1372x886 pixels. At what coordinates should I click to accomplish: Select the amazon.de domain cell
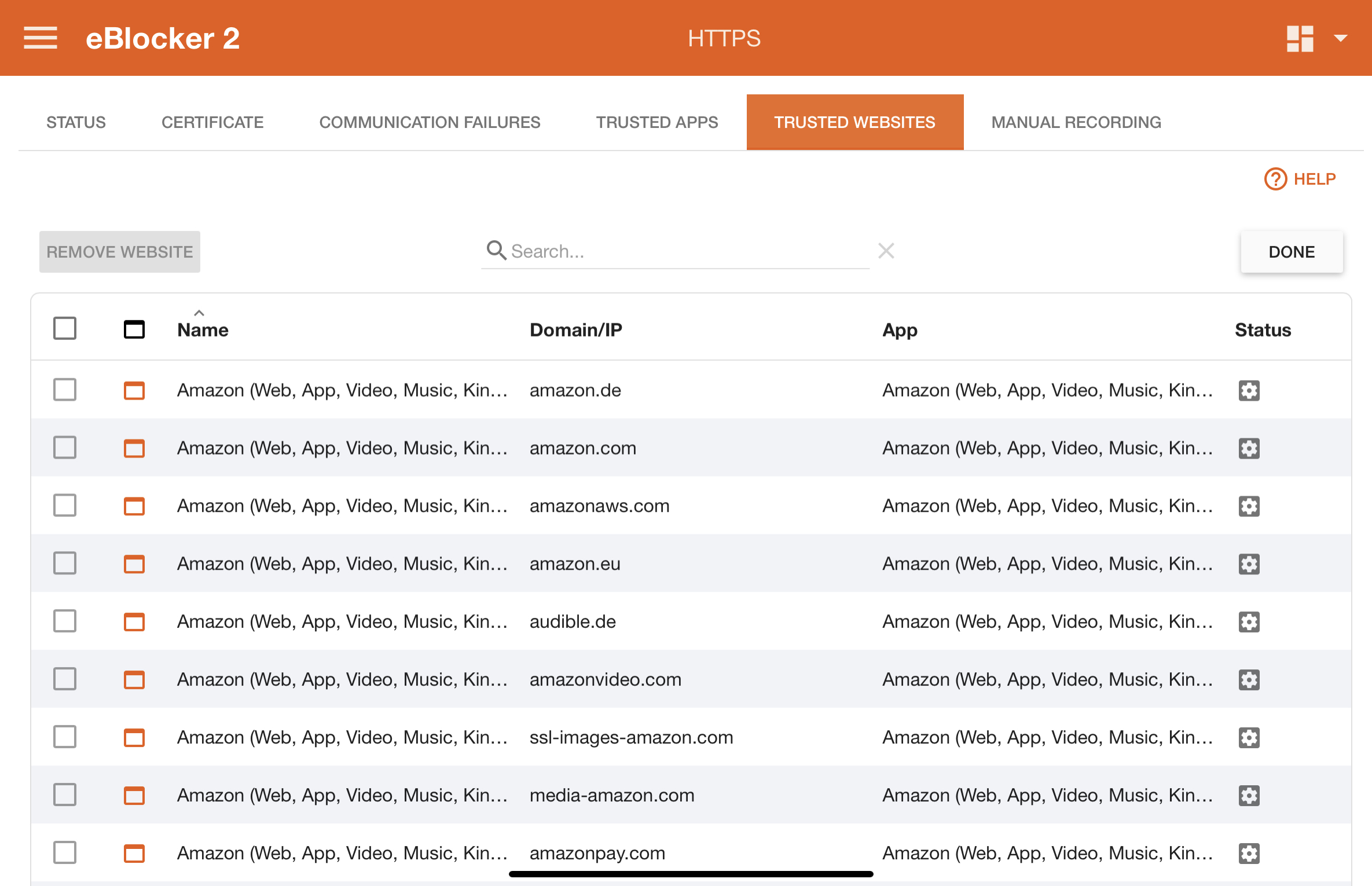pos(575,390)
